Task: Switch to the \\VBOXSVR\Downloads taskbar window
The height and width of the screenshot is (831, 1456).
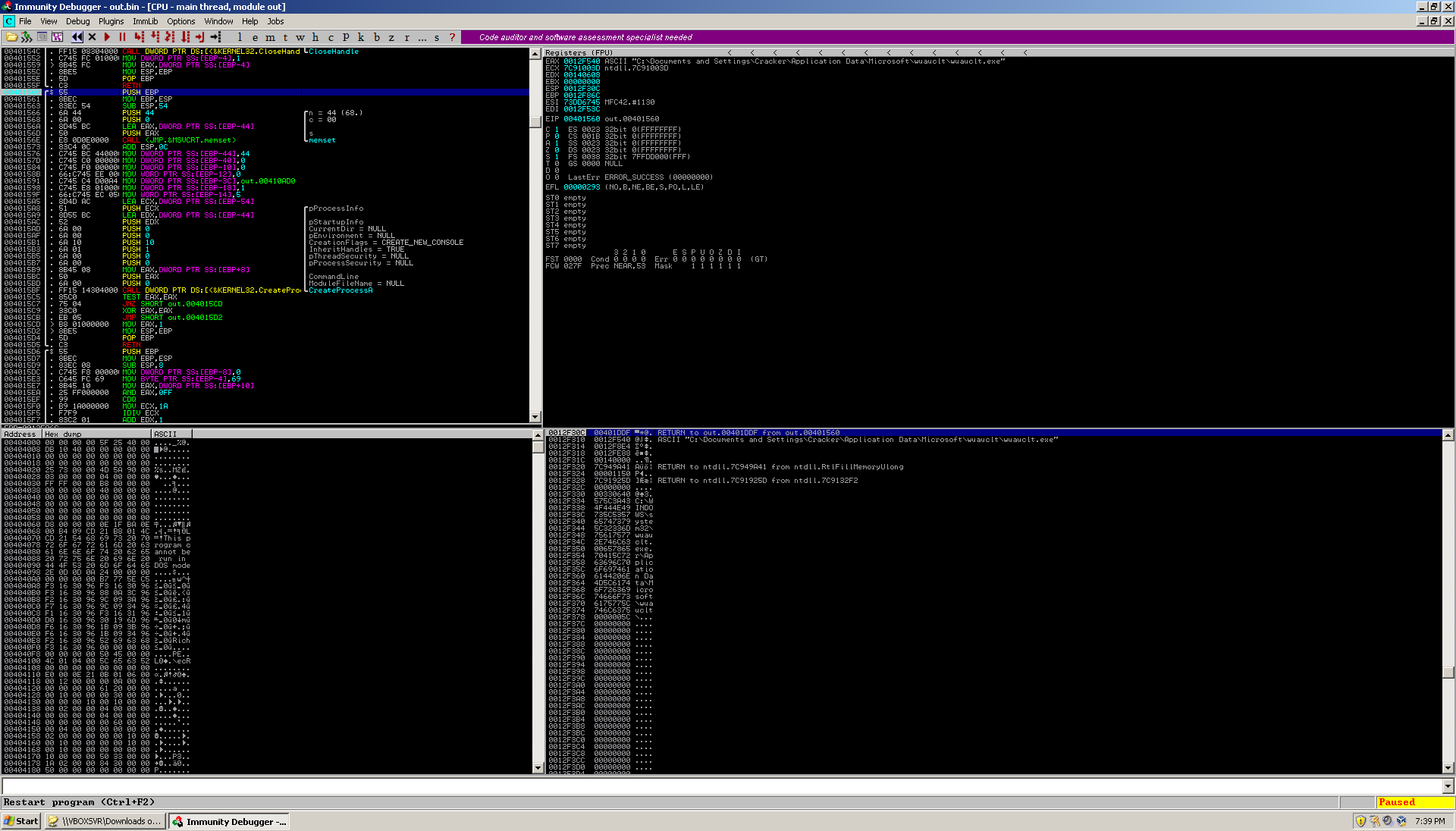Action: (x=105, y=821)
